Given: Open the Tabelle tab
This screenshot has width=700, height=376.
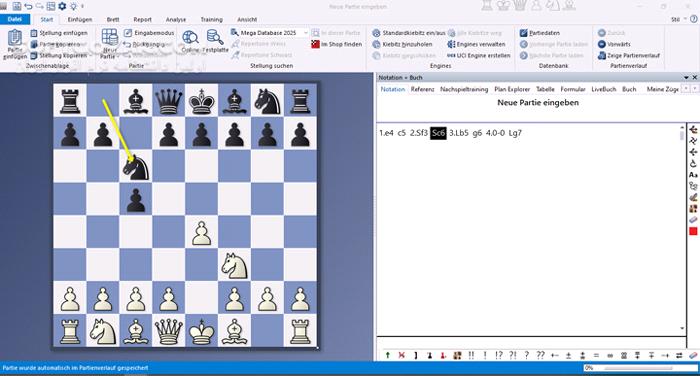Looking at the screenshot, I should click(545, 89).
